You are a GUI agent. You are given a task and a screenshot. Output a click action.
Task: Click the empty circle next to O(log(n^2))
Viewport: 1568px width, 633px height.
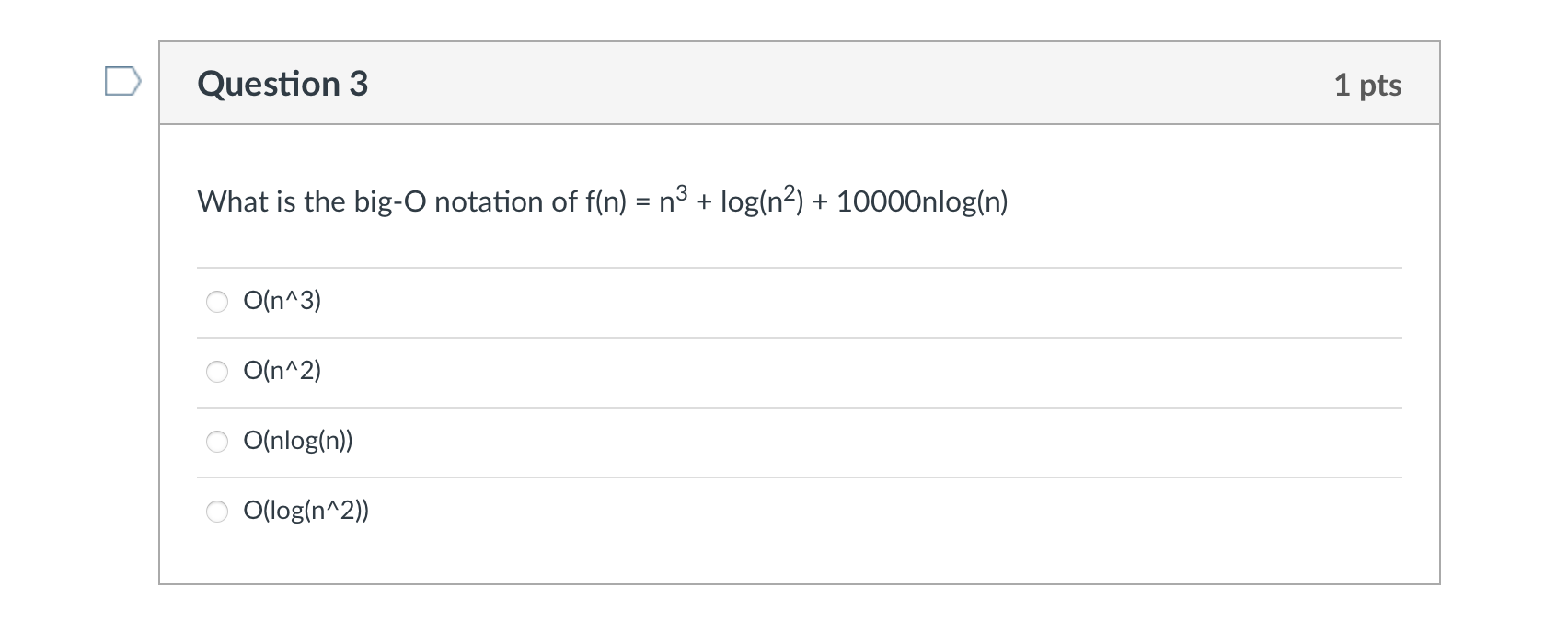tap(217, 511)
